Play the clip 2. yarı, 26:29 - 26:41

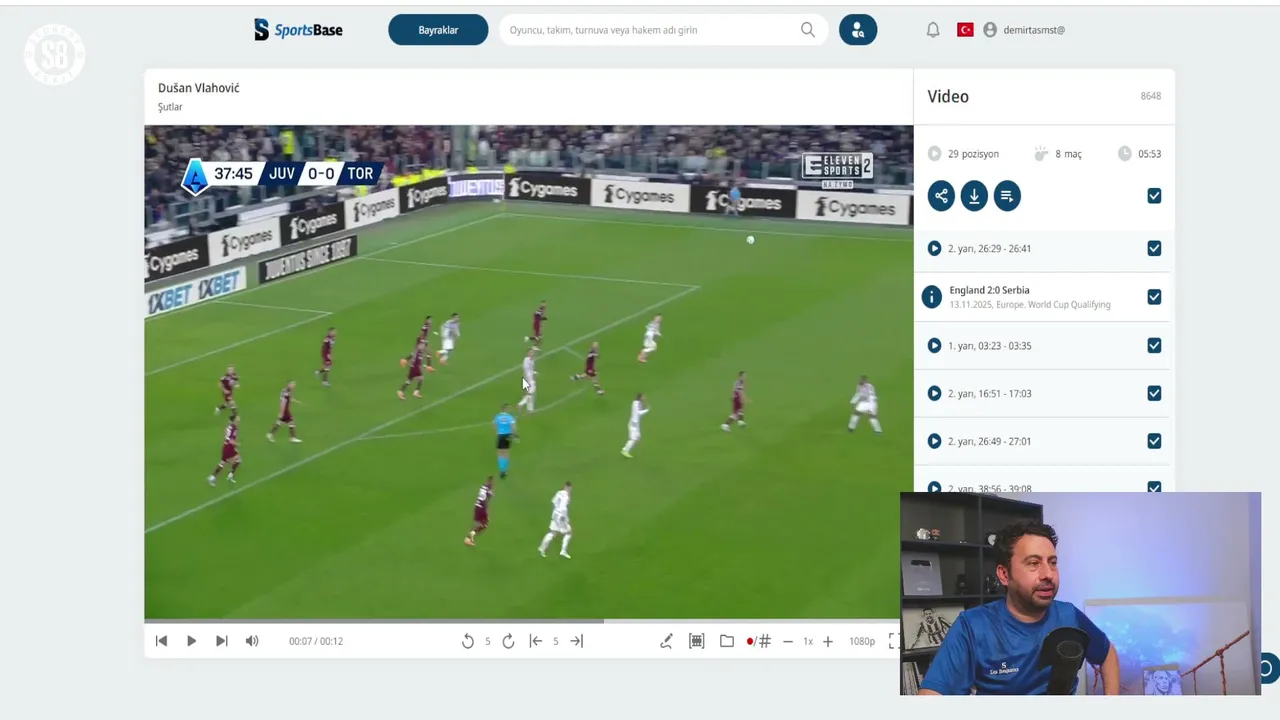(x=934, y=248)
